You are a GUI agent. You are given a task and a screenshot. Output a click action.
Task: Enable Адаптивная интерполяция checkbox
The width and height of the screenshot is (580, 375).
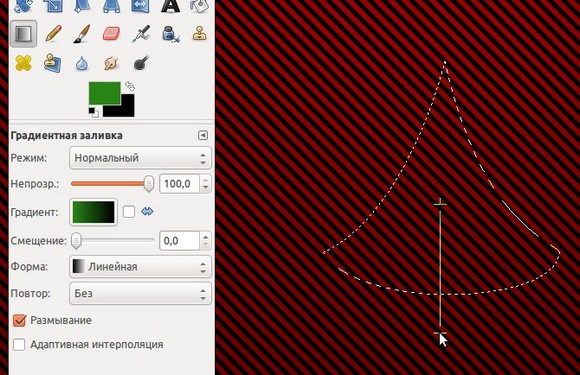click(x=19, y=345)
